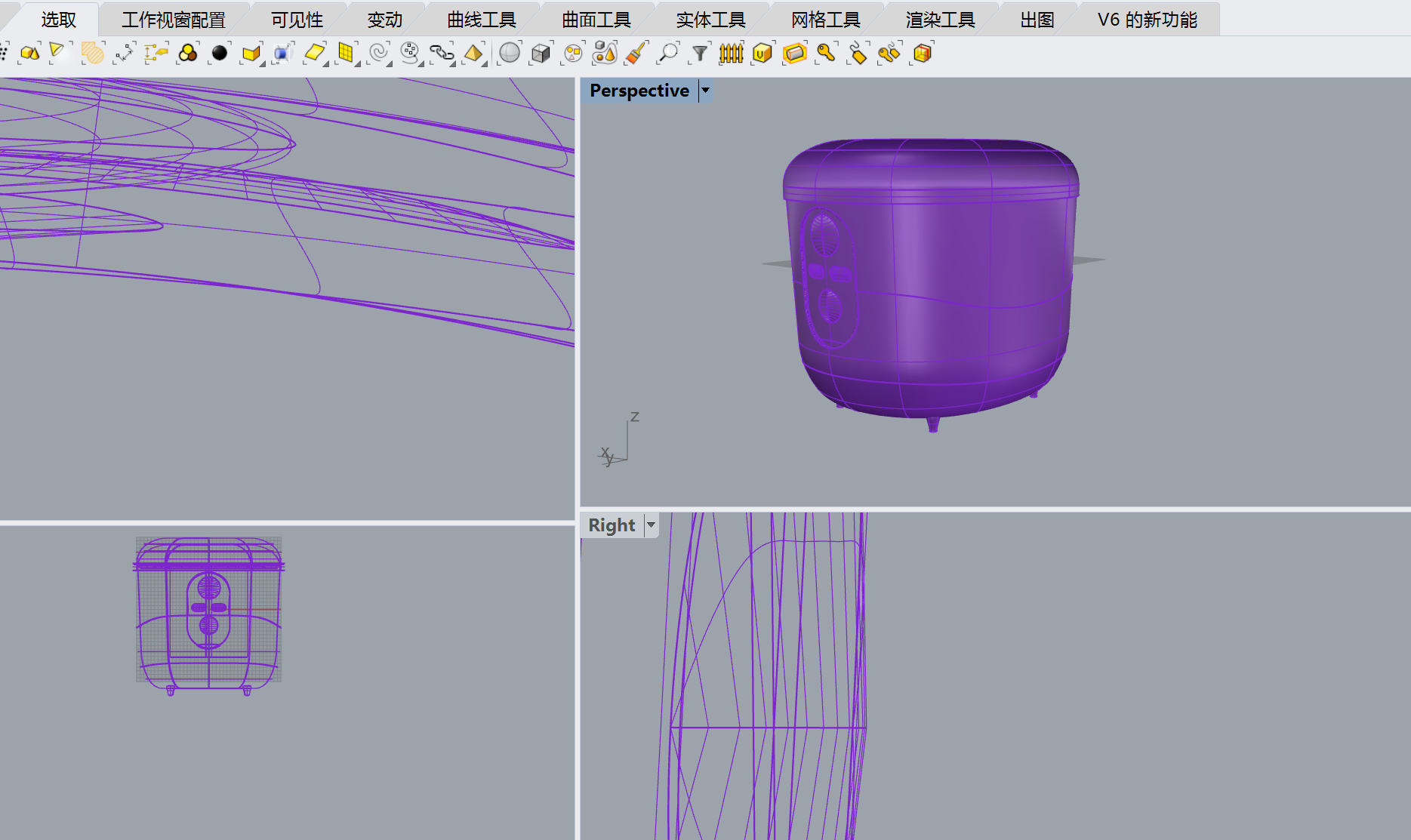Open the 实体工具 tab

(710, 20)
